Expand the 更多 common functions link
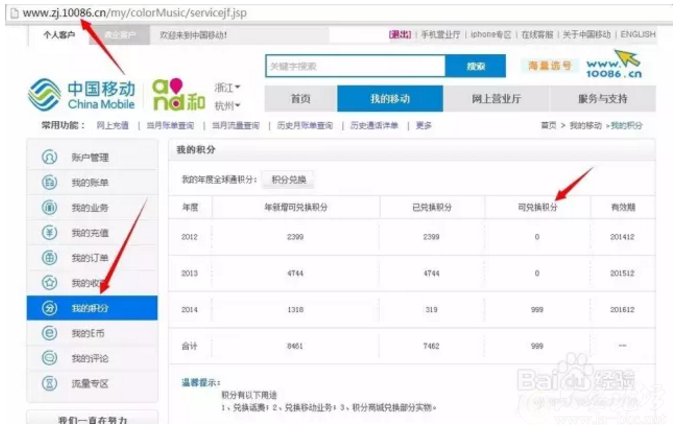The height and width of the screenshot is (437, 676). pyautogui.click(x=424, y=126)
